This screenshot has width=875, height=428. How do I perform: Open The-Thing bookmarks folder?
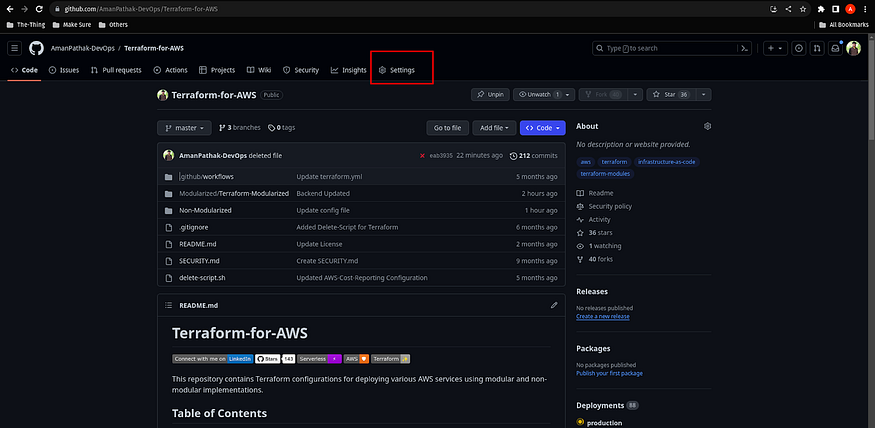(26, 25)
